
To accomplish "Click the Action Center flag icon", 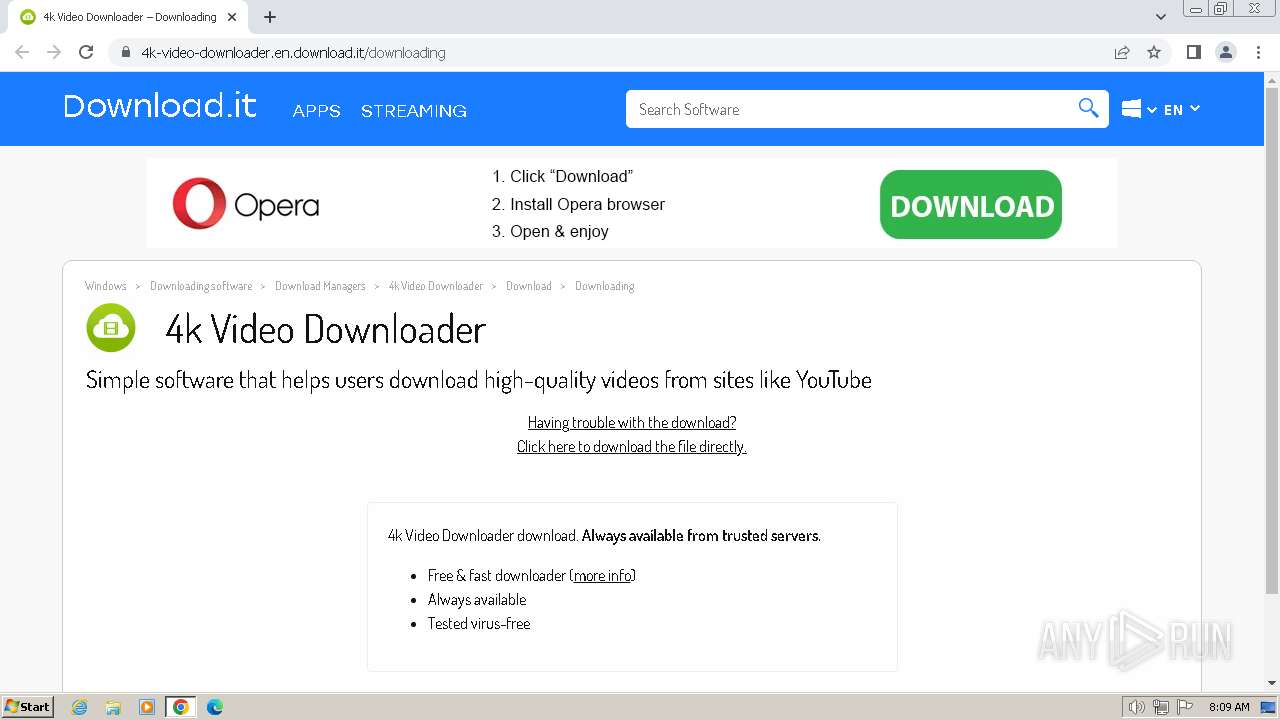I will click(1185, 707).
